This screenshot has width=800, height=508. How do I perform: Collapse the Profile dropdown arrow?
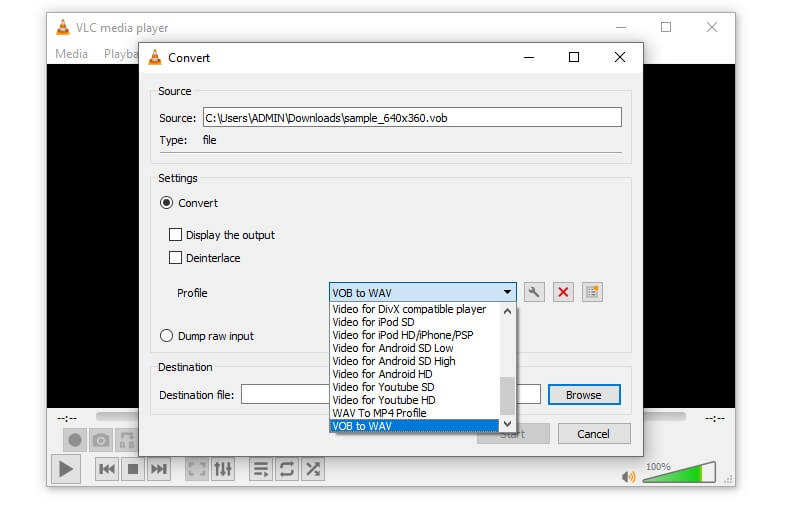click(x=507, y=292)
